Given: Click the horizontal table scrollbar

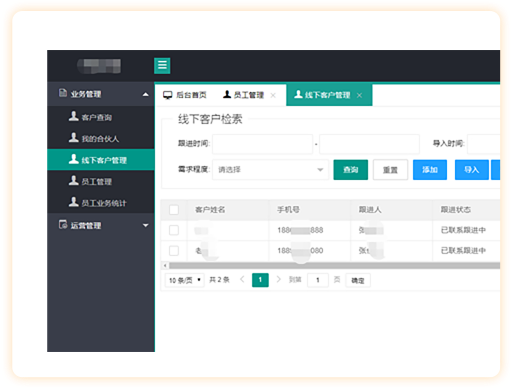Looking at the screenshot, I should [x=334, y=266].
